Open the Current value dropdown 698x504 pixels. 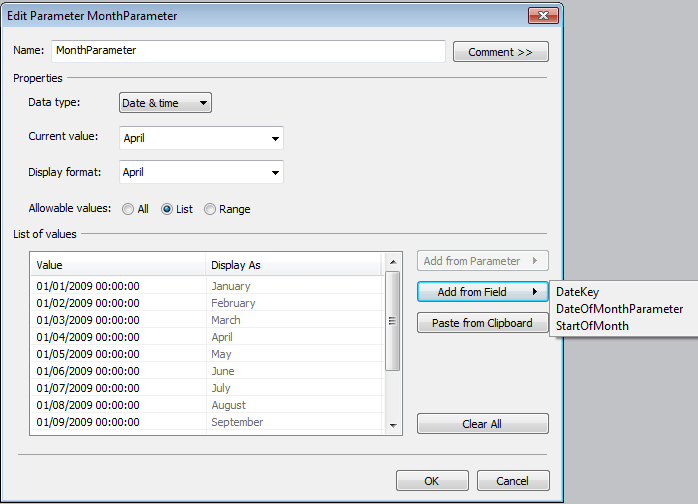tap(201, 138)
